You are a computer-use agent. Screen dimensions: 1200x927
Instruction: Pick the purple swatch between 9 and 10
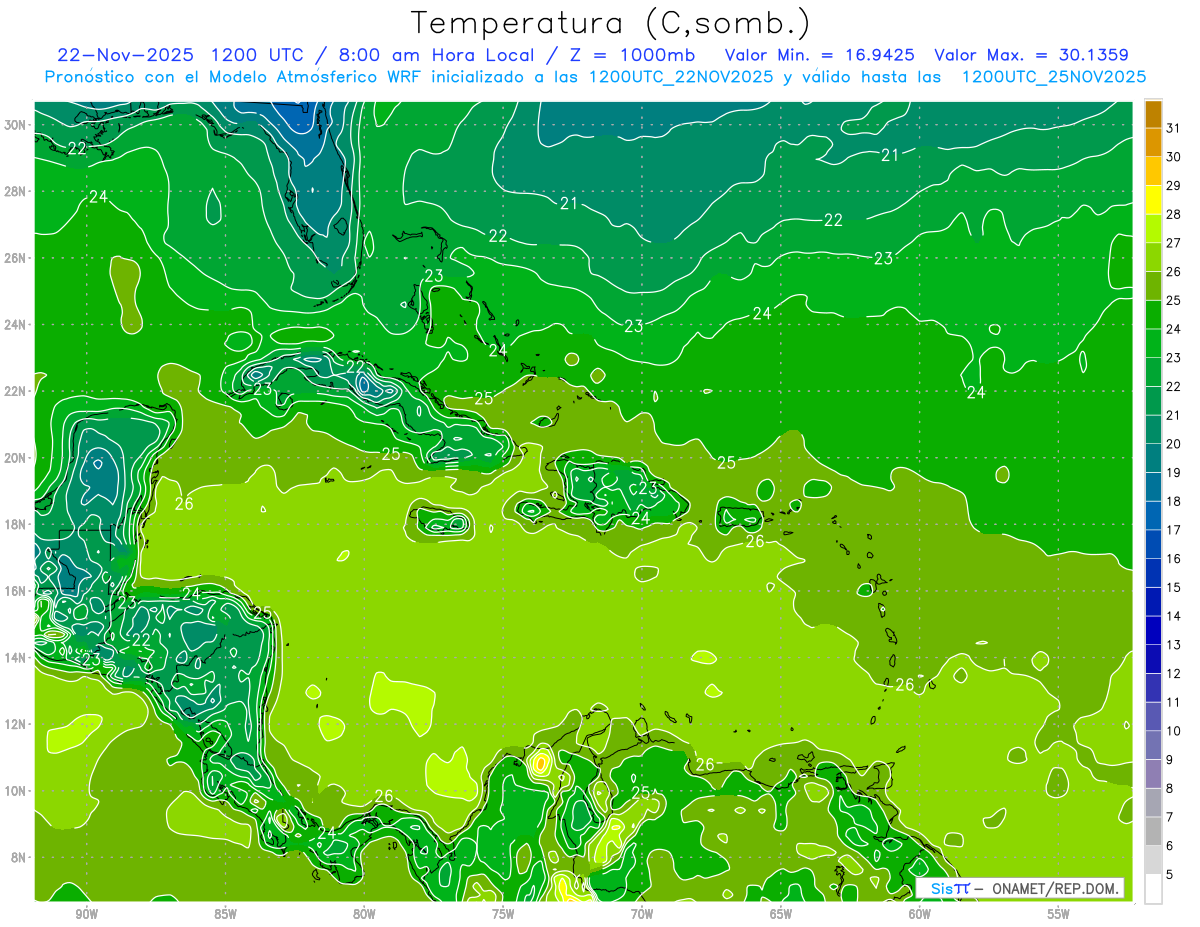(x=1153, y=745)
